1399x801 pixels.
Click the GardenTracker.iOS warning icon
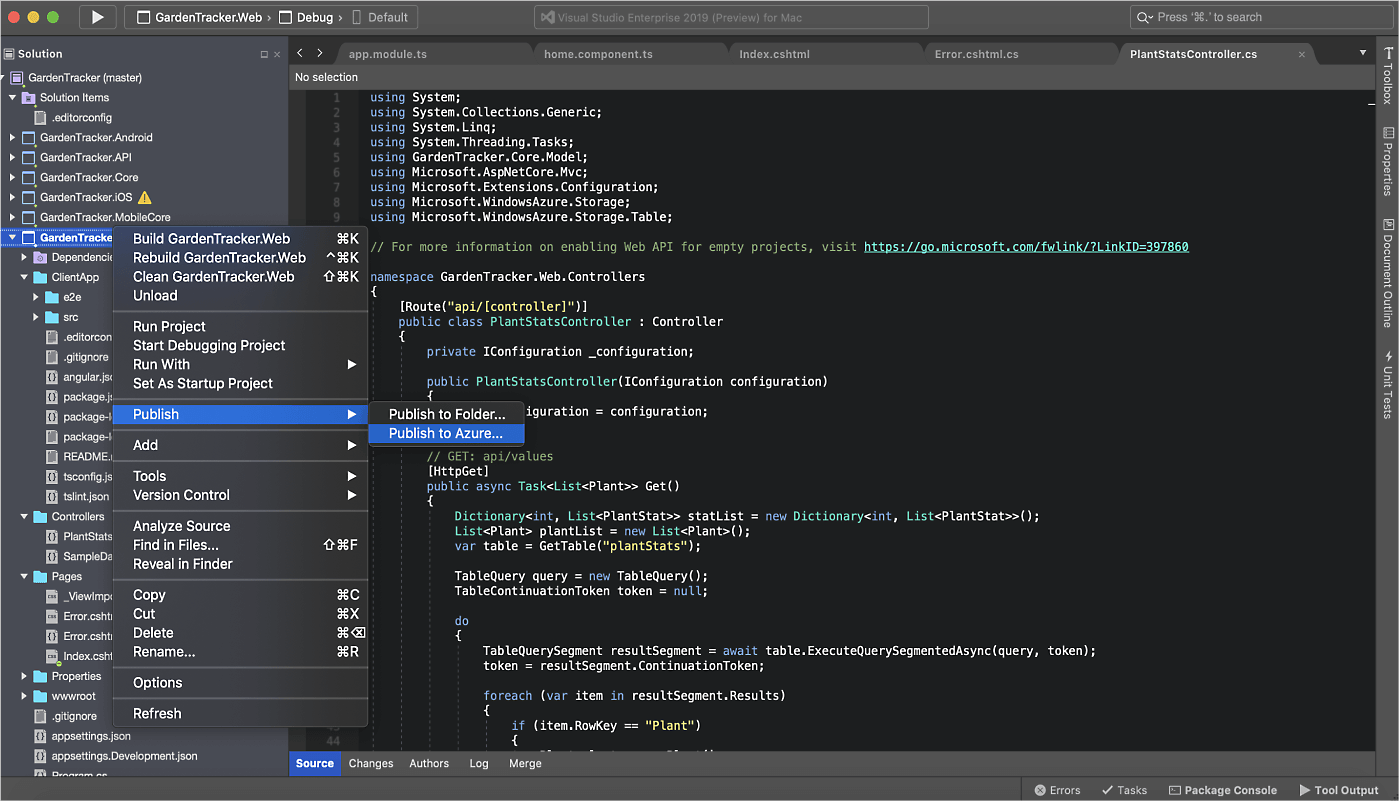click(144, 197)
